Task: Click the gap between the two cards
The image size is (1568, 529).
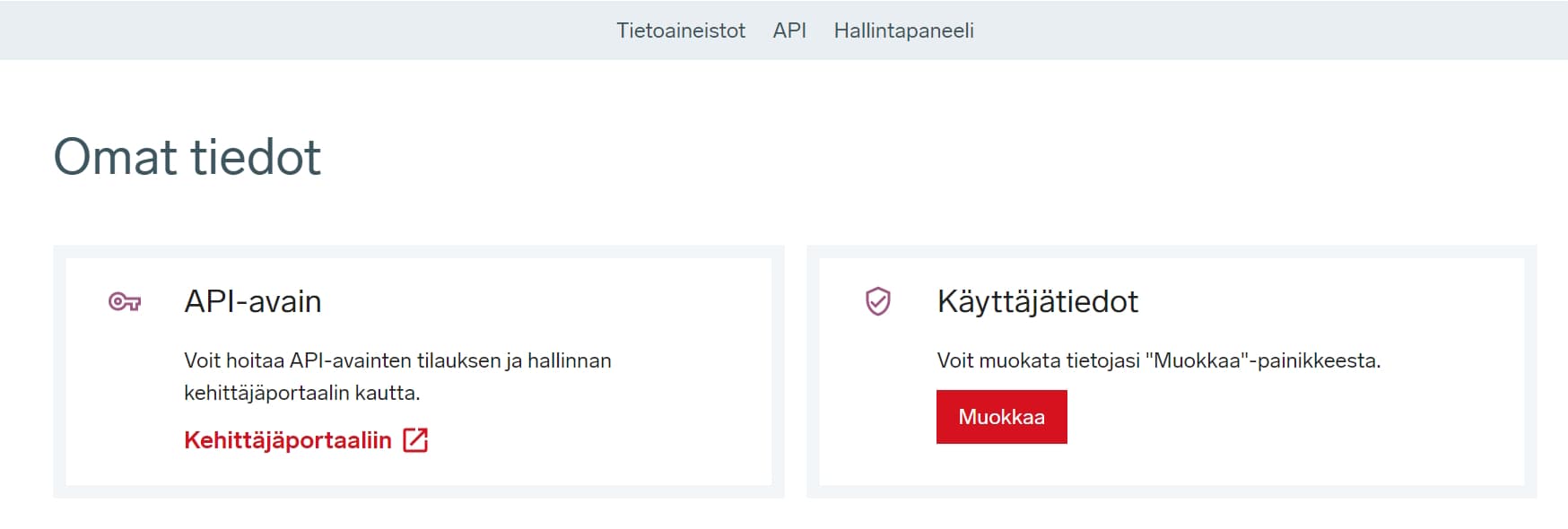Action: [x=796, y=371]
